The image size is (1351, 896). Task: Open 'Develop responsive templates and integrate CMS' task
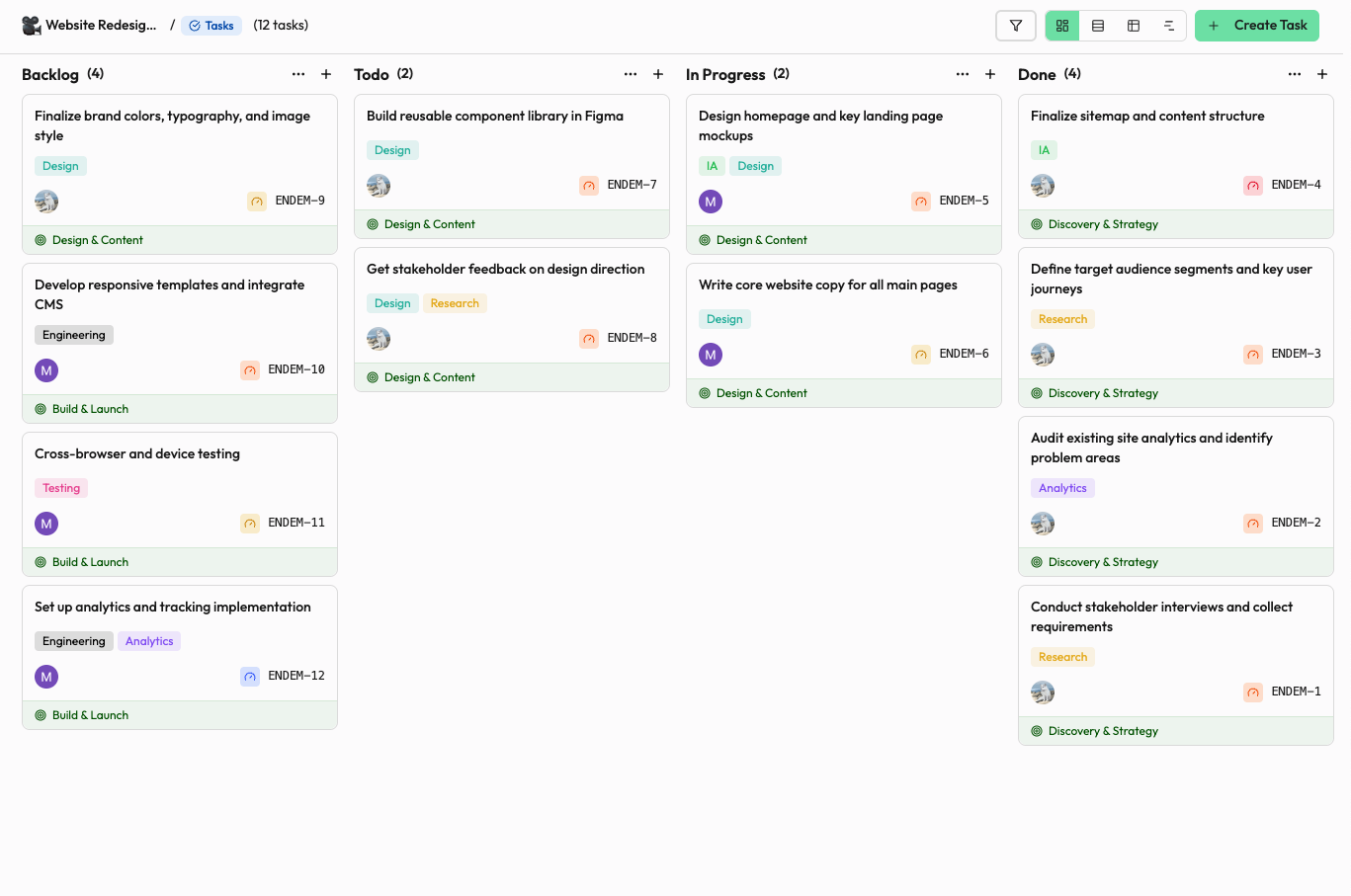point(169,294)
